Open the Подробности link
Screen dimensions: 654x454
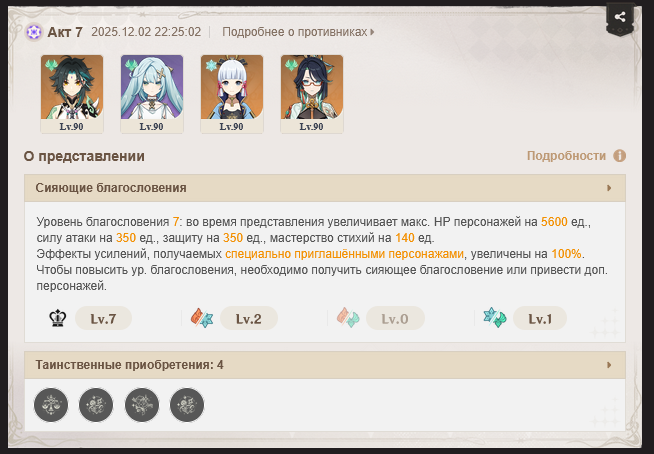click(x=566, y=156)
